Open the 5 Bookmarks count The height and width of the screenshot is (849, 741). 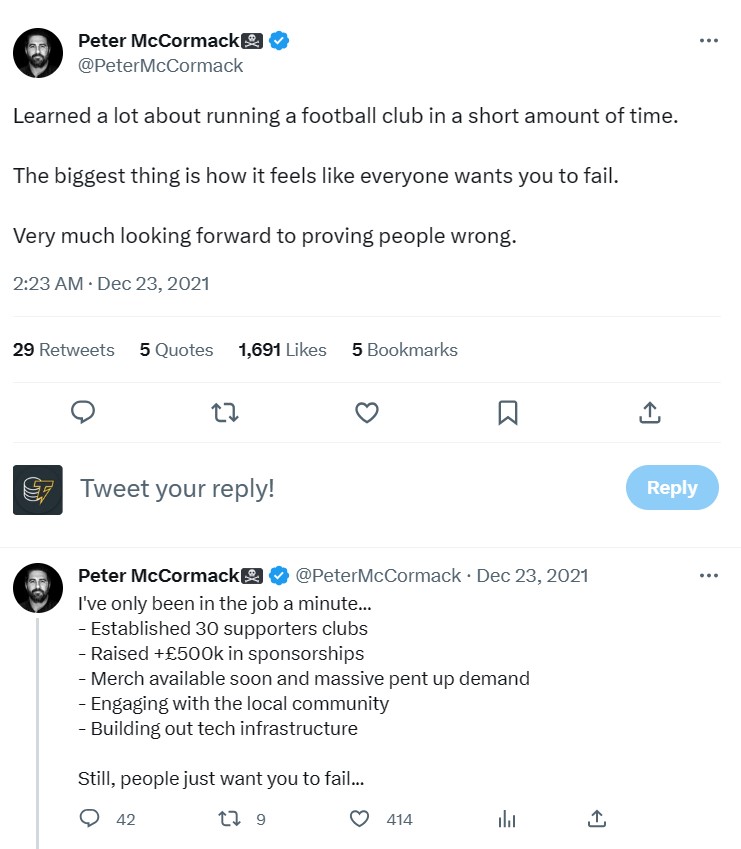404,350
